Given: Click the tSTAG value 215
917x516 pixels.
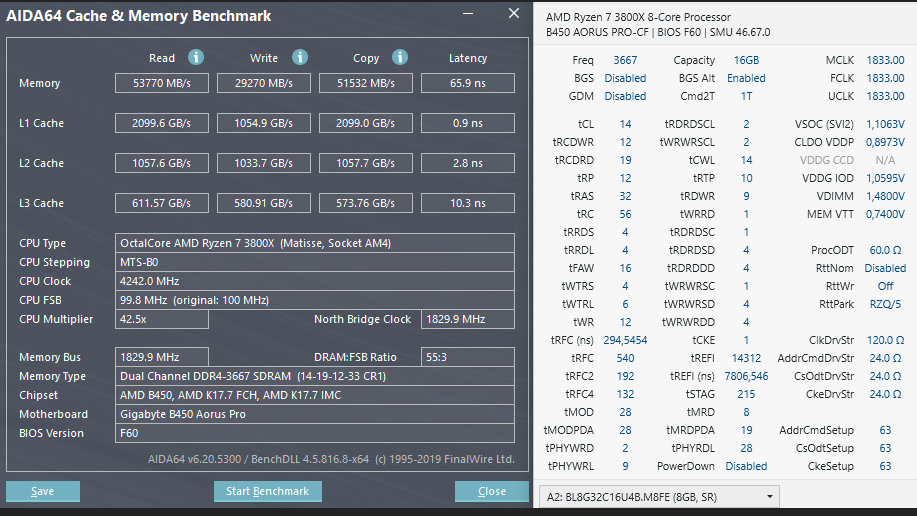Looking at the screenshot, I should (x=746, y=394).
